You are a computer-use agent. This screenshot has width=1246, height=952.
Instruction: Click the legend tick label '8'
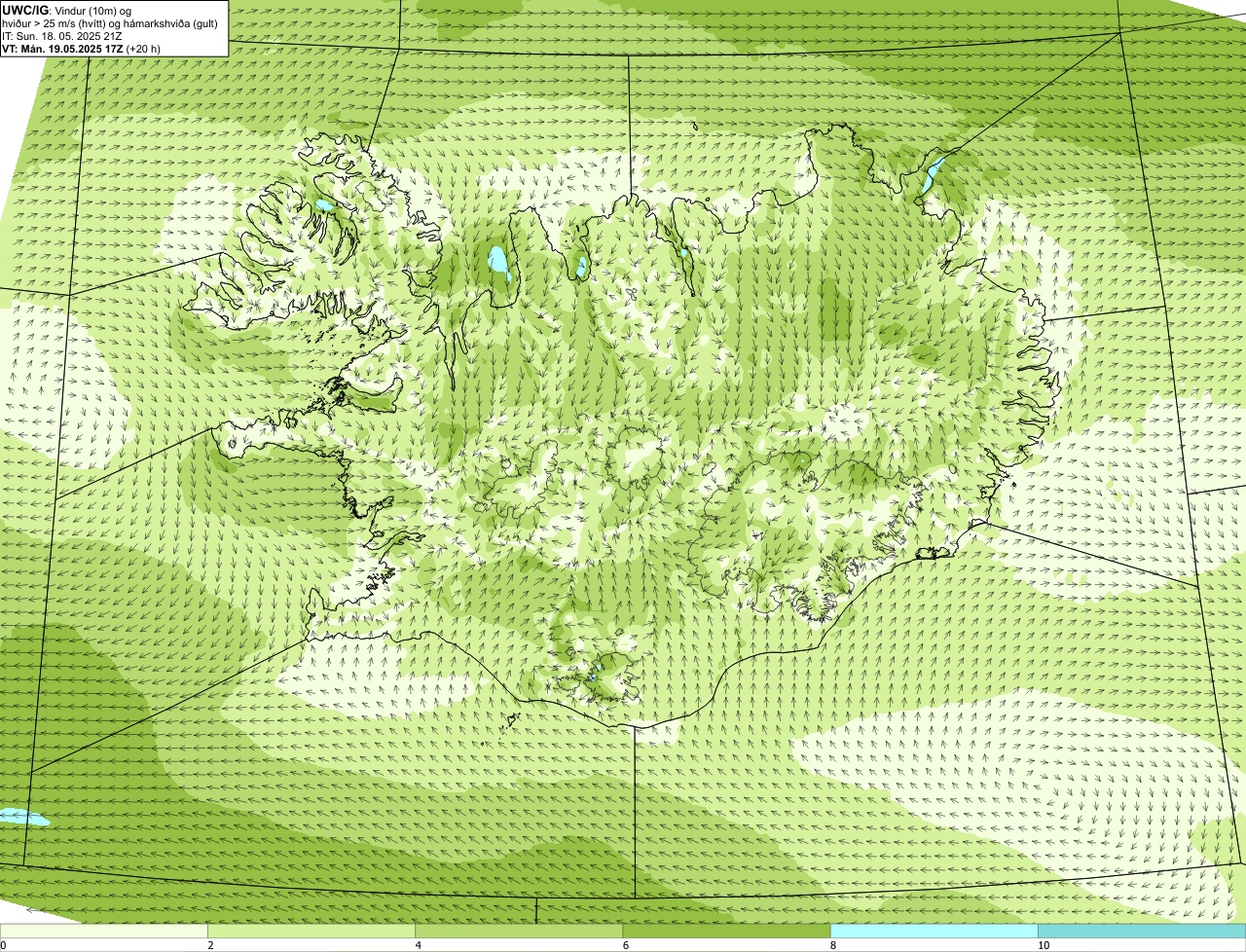tap(833, 945)
